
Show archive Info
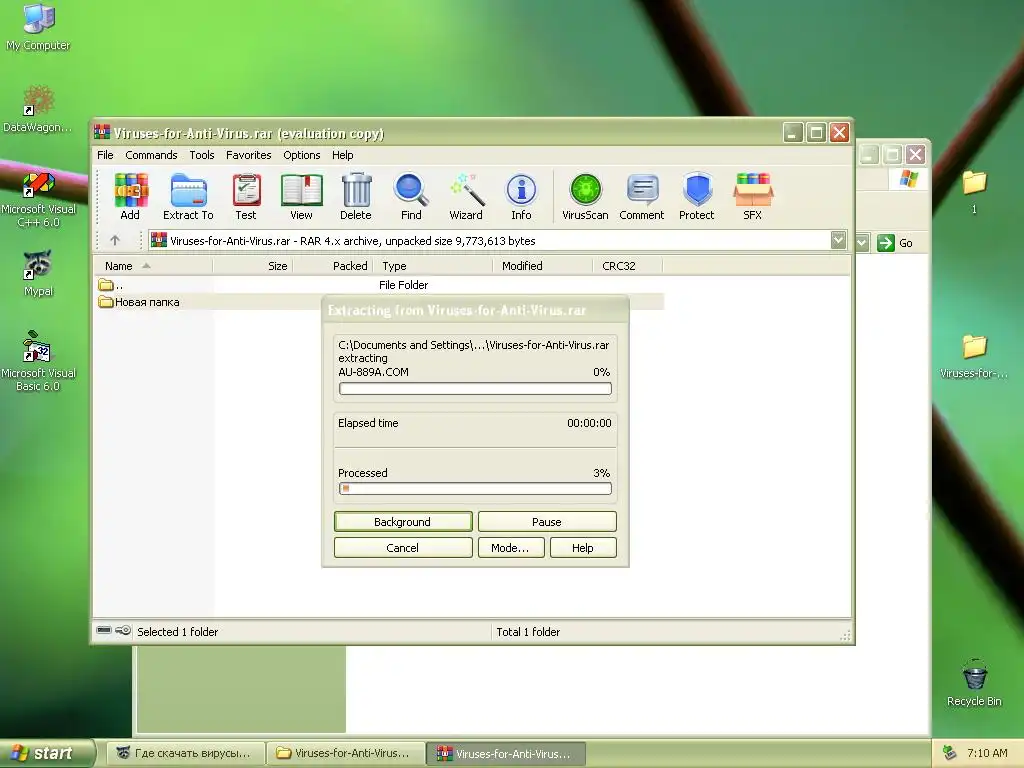[521, 196]
